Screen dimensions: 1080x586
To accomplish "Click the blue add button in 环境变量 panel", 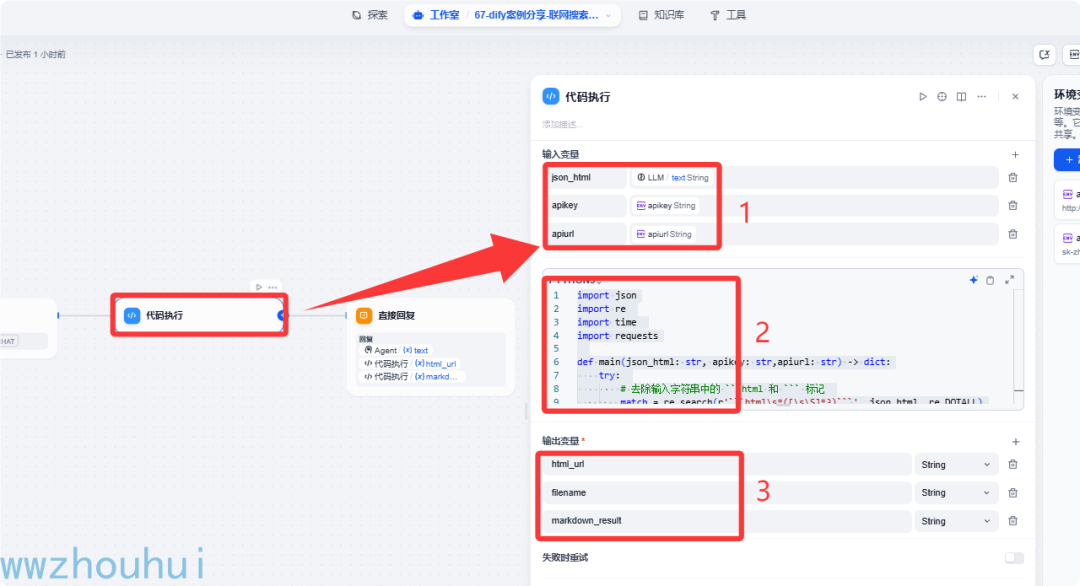I will click(1067, 160).
